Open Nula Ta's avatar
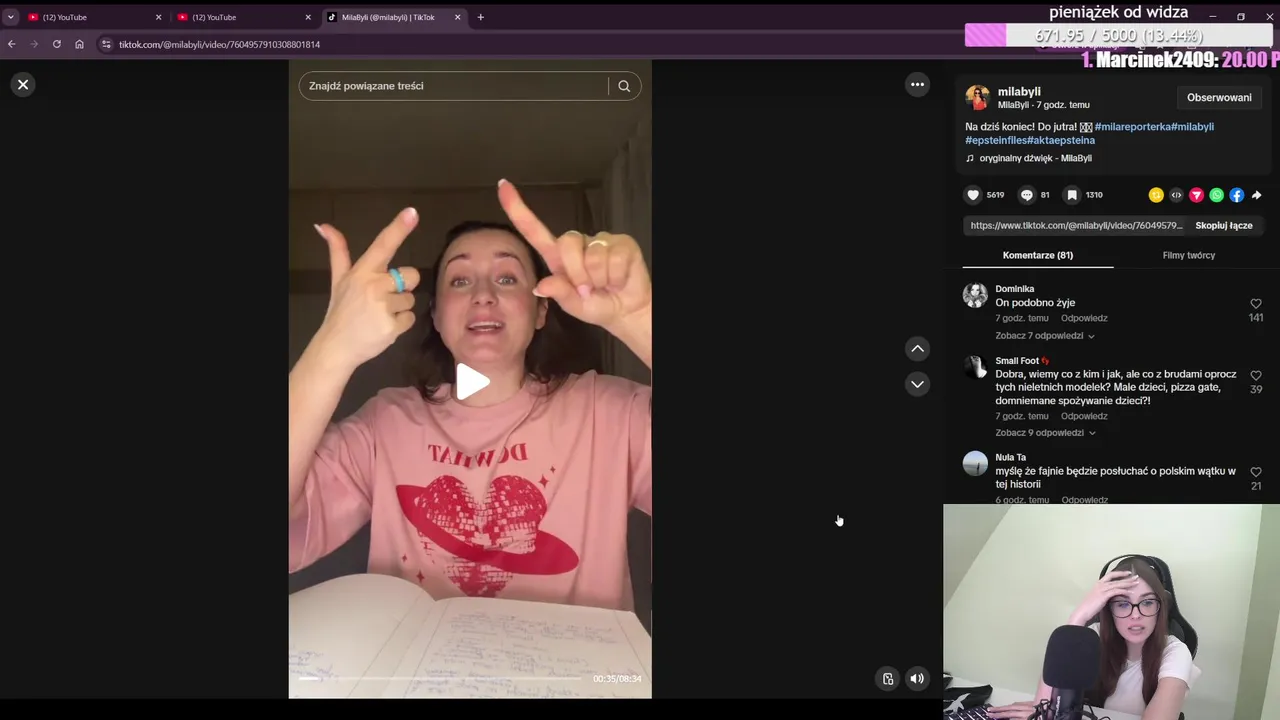This screenshot has height=720, width=1280. tap(975, 464)
